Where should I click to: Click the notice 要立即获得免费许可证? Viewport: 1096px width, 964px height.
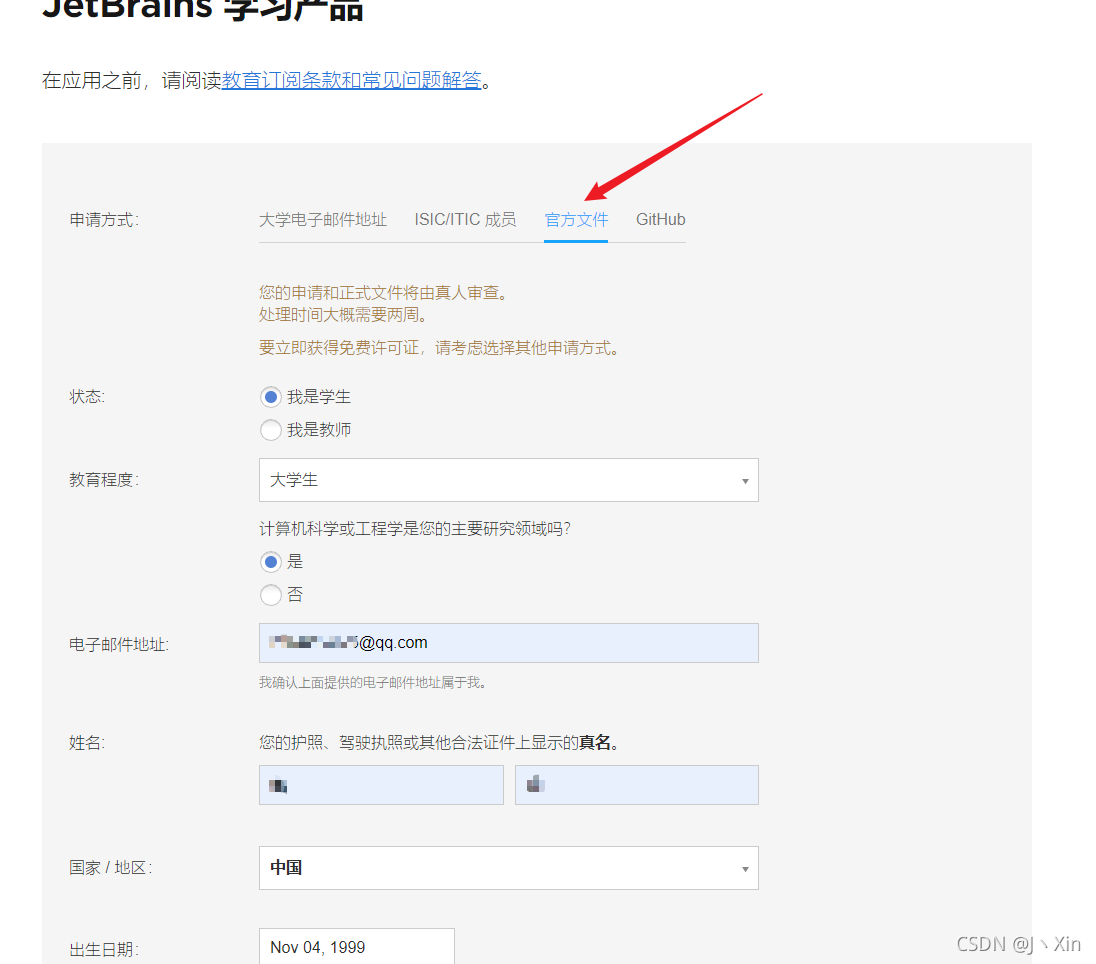(439, 348)
